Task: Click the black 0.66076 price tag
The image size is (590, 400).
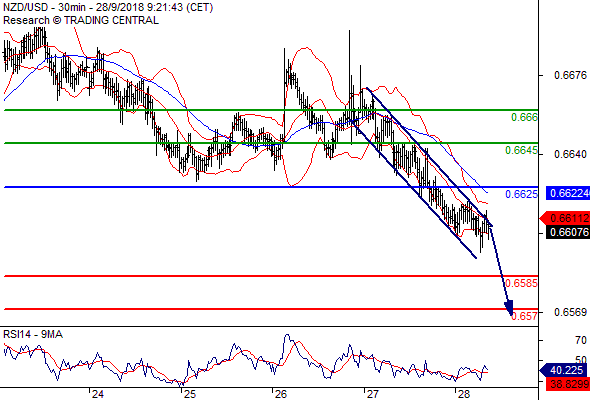Action: [x=567, y=232]
